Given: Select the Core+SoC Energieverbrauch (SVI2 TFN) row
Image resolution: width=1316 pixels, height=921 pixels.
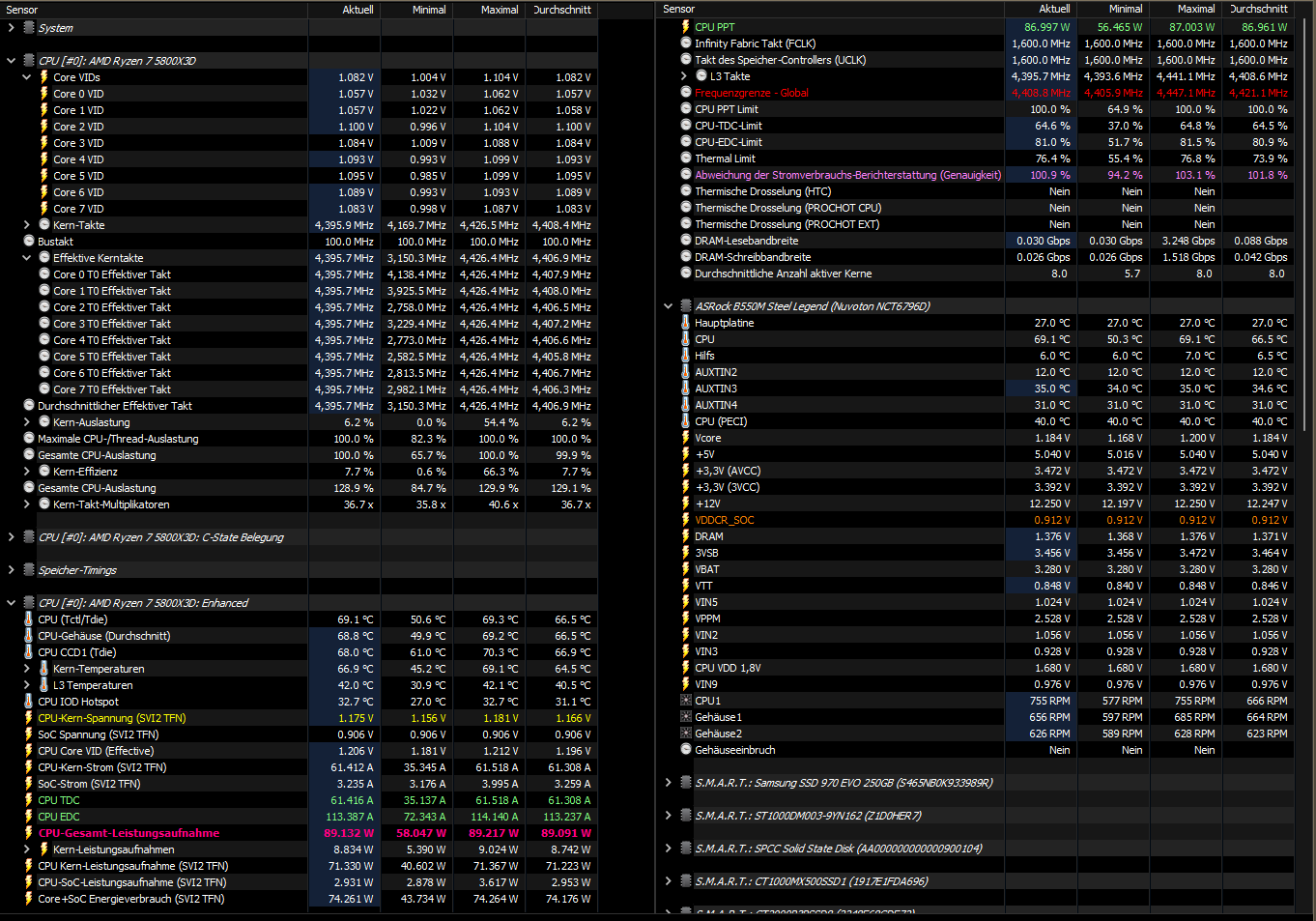Looking at the screenshot, I should point(300,899).
